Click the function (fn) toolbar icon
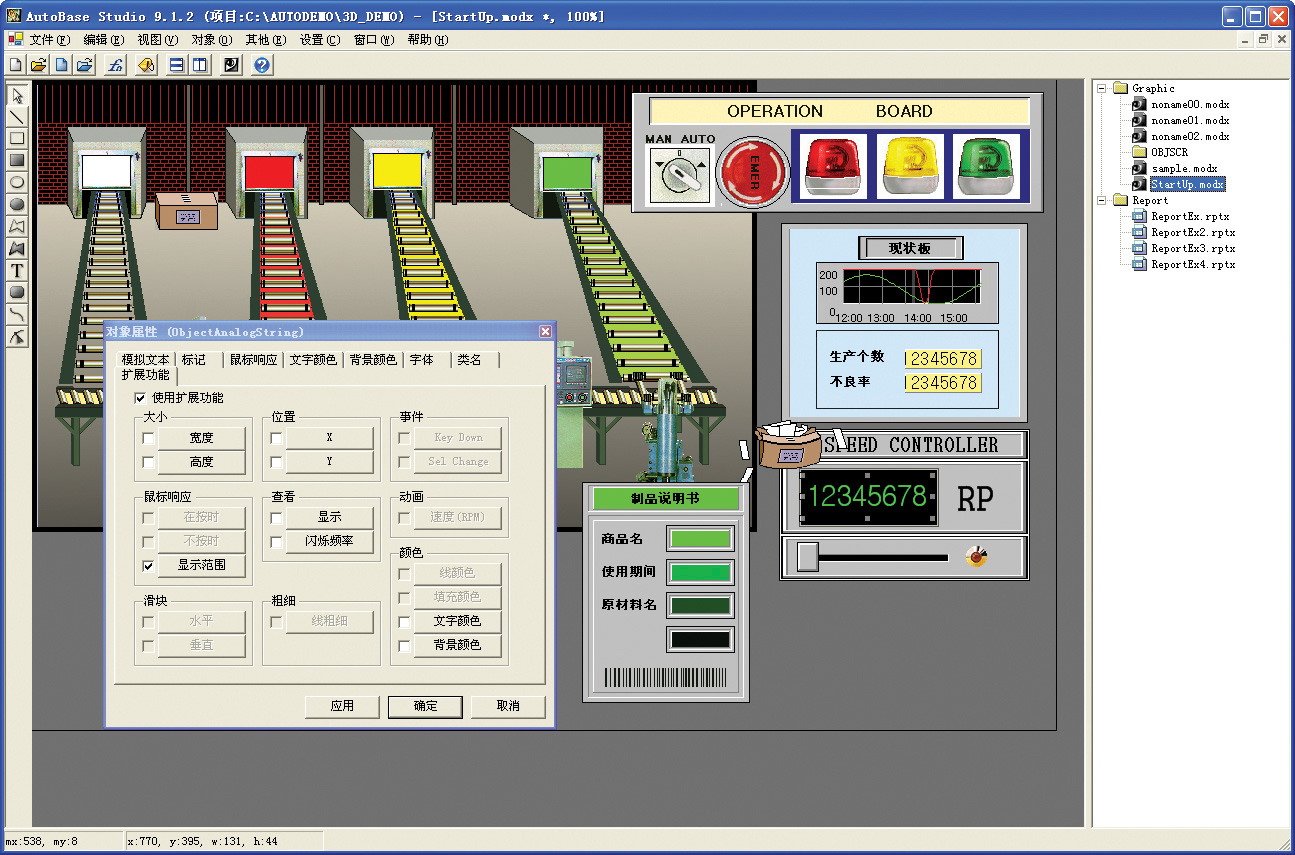The height and width of the screenshot is (855, 1295). pos(115,66)
